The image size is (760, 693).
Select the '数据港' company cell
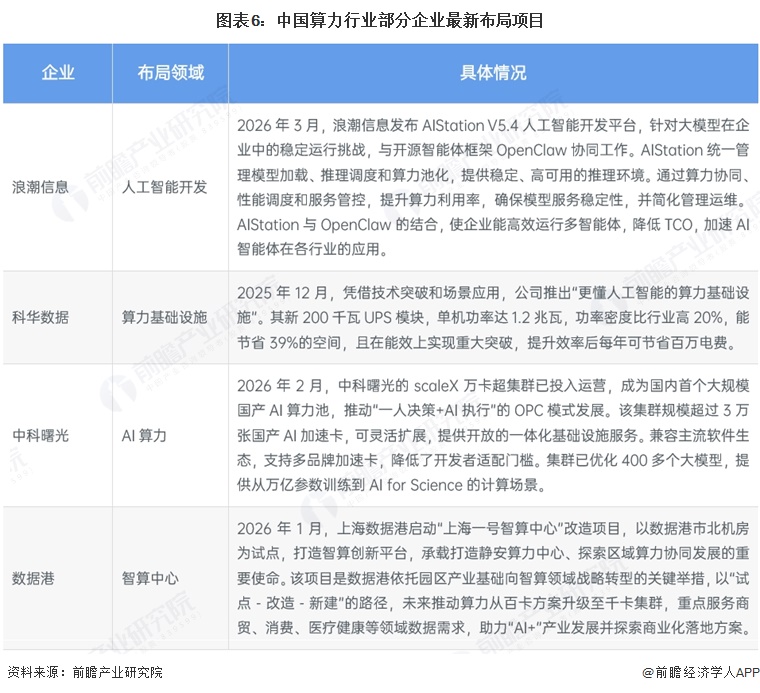click(x=58, y=578)
